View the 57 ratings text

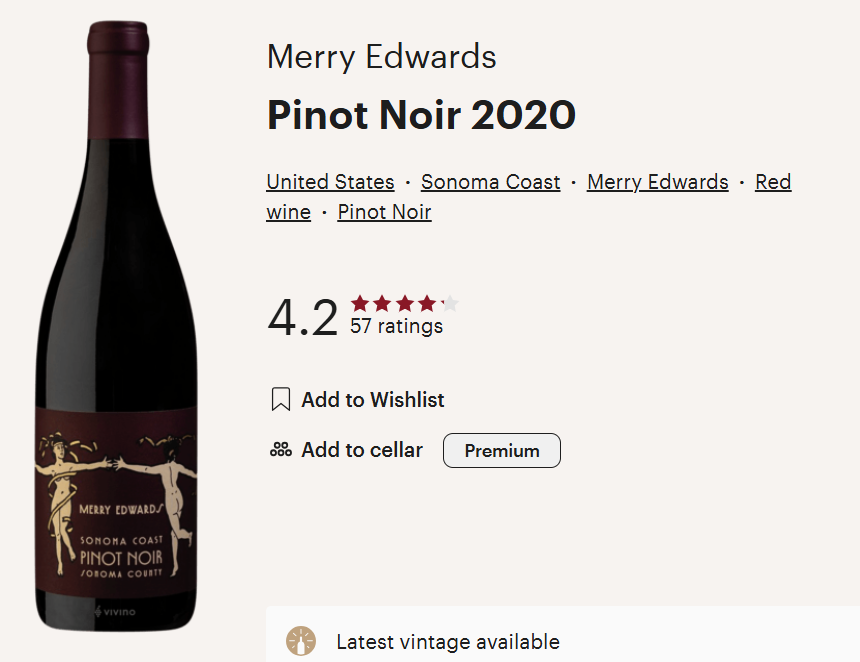point(397,326)
